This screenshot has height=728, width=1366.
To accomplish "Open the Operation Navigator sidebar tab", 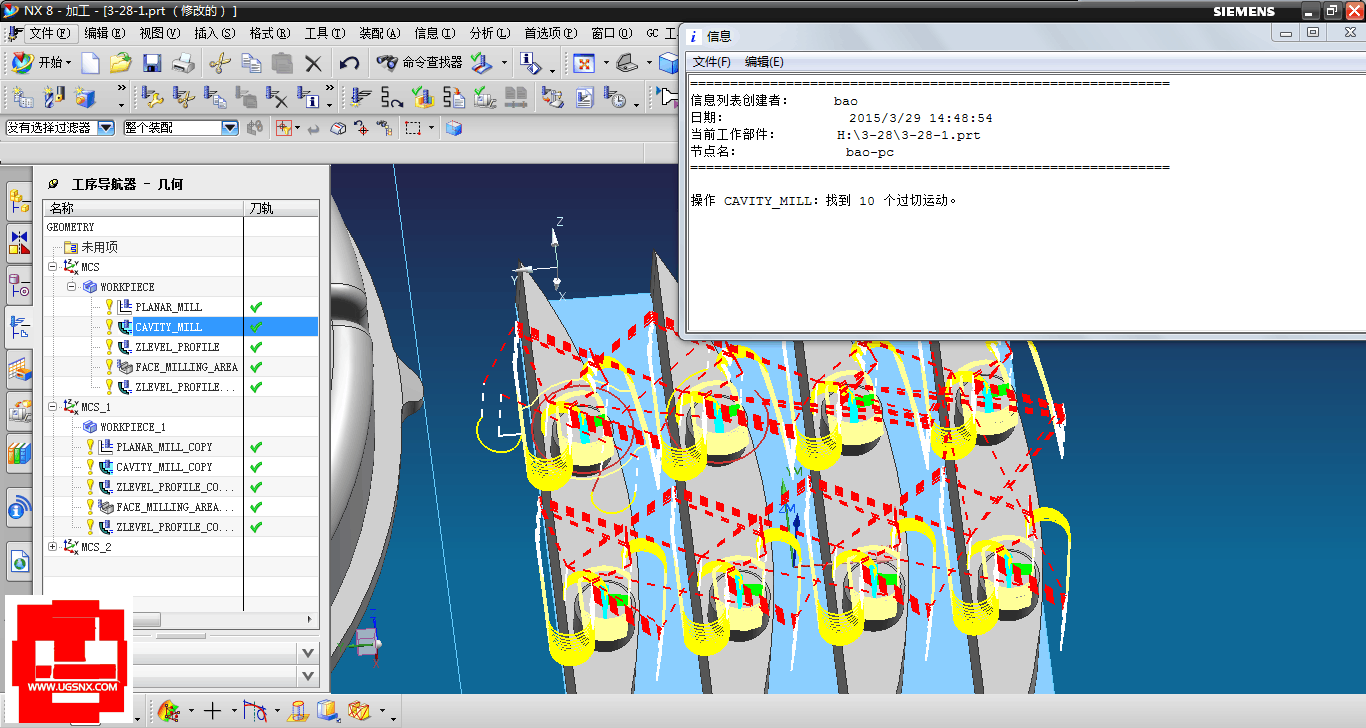I will [x=19, y=327].
